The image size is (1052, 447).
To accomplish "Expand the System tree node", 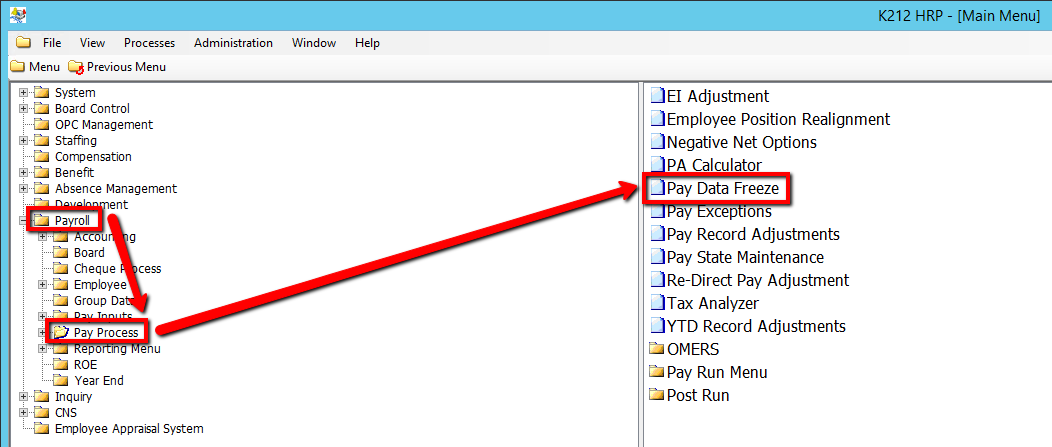I will click(23, 93).
